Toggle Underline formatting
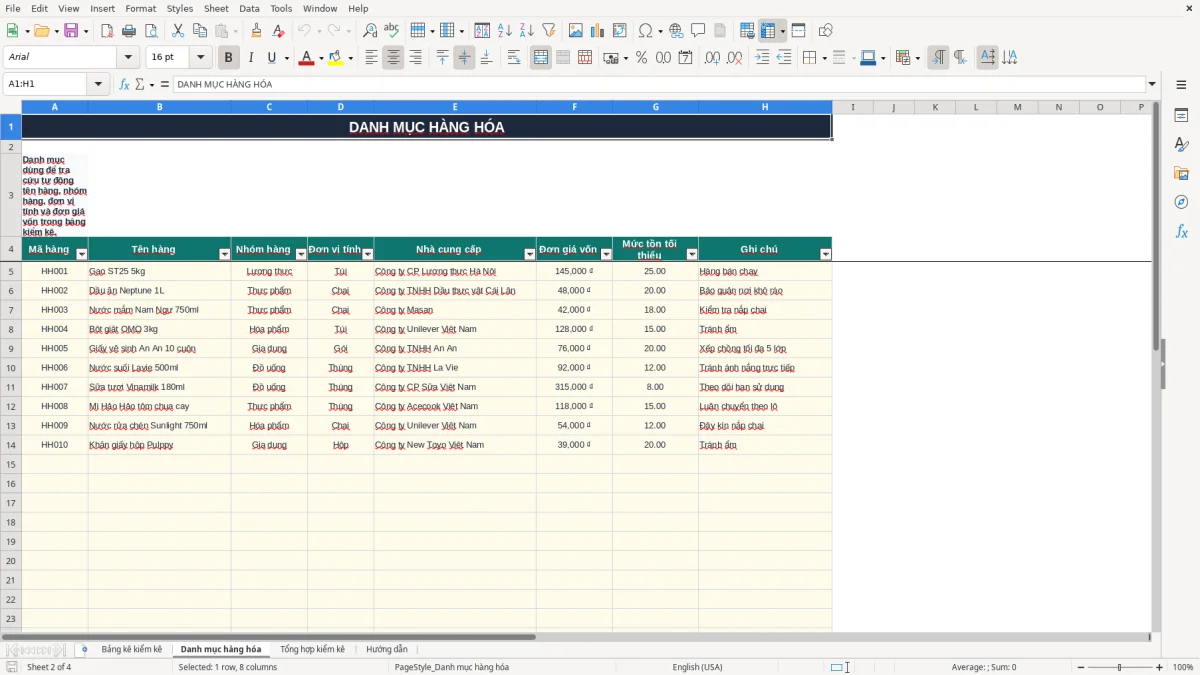This screenshot has width=1200, height=675. tap(271, 58)
